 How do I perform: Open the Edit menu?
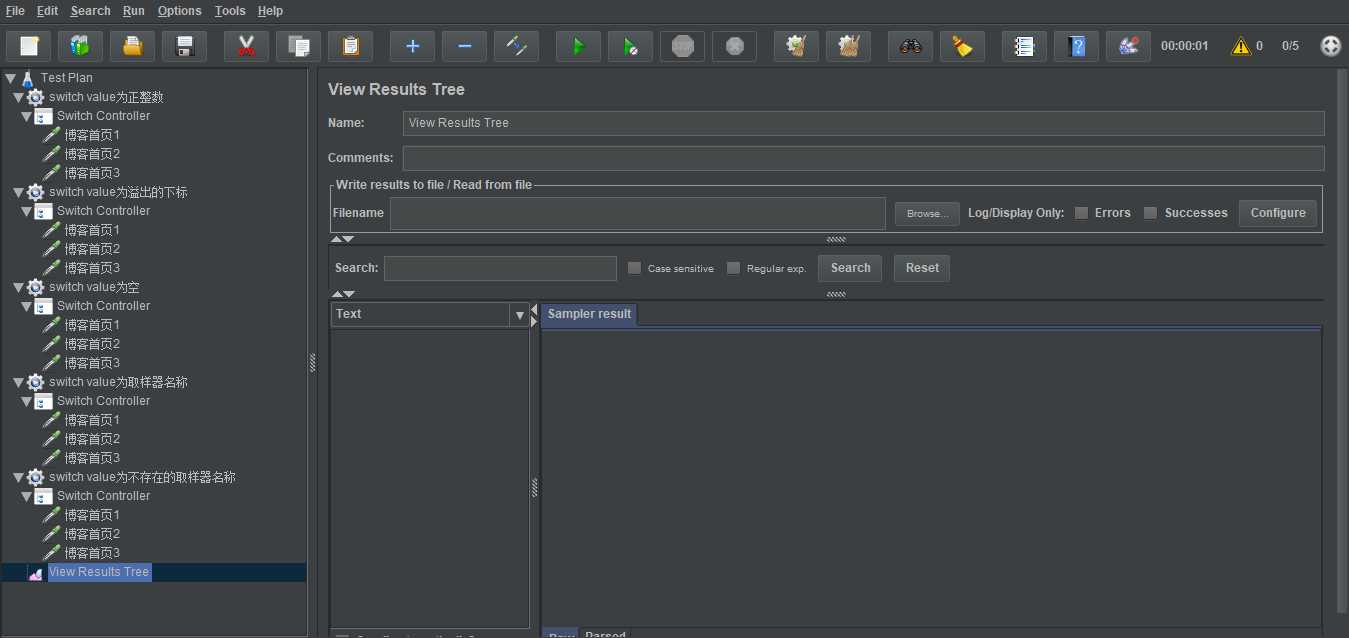pos(48,11)
